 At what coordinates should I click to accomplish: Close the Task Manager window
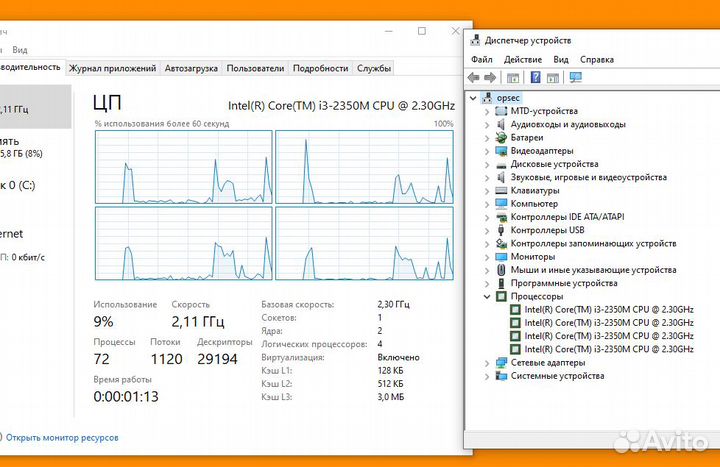pyautogui.click(x=455, y=31)
